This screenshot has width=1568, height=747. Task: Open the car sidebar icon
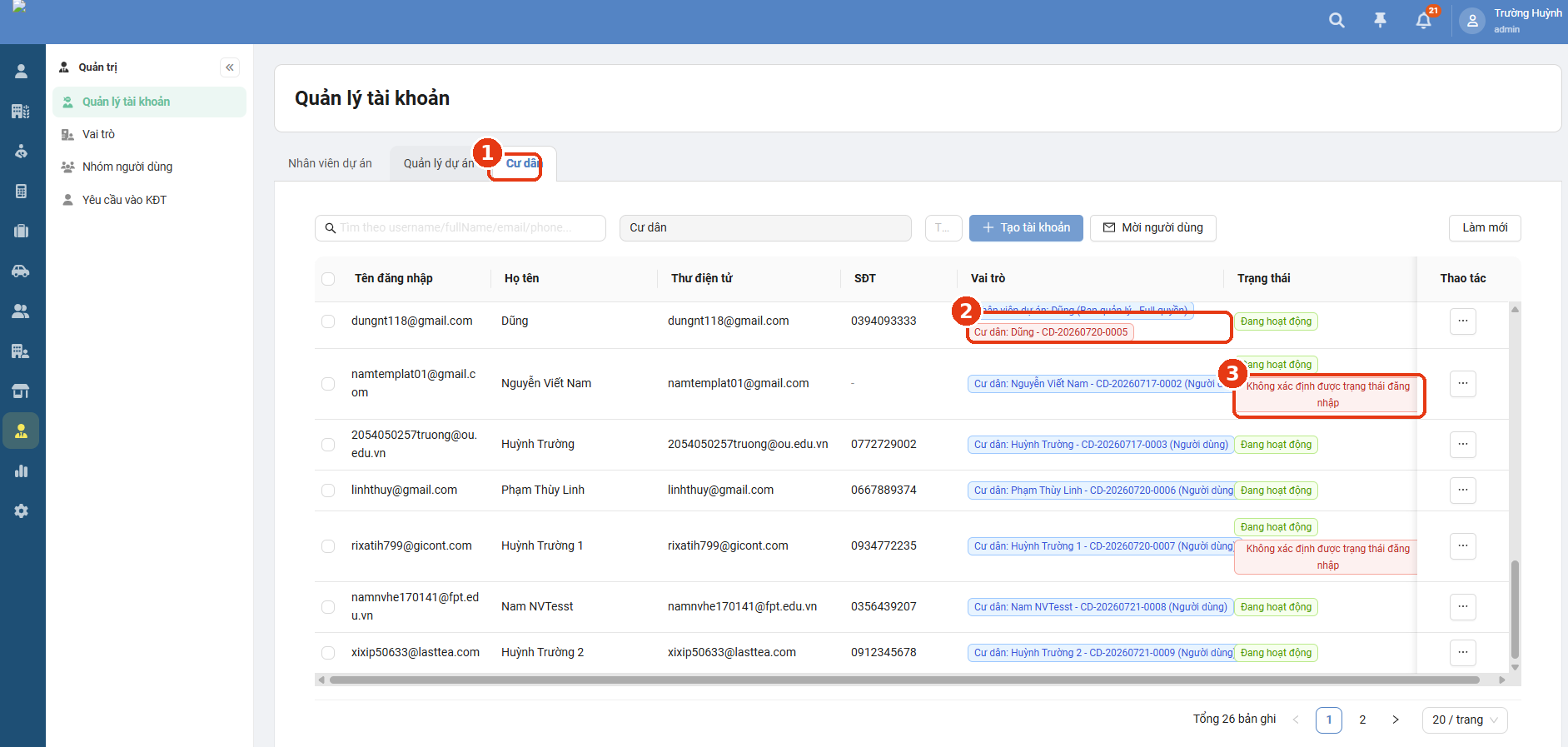(x=22, y=271)
